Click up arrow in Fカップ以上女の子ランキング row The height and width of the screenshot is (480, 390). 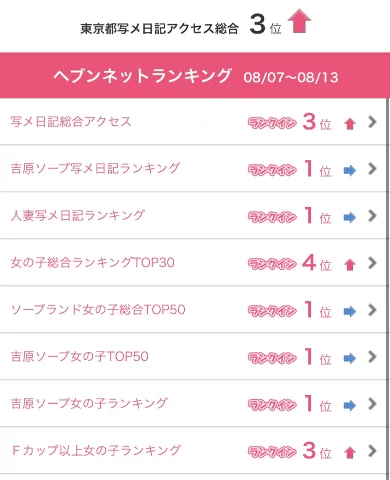(350, 453)
